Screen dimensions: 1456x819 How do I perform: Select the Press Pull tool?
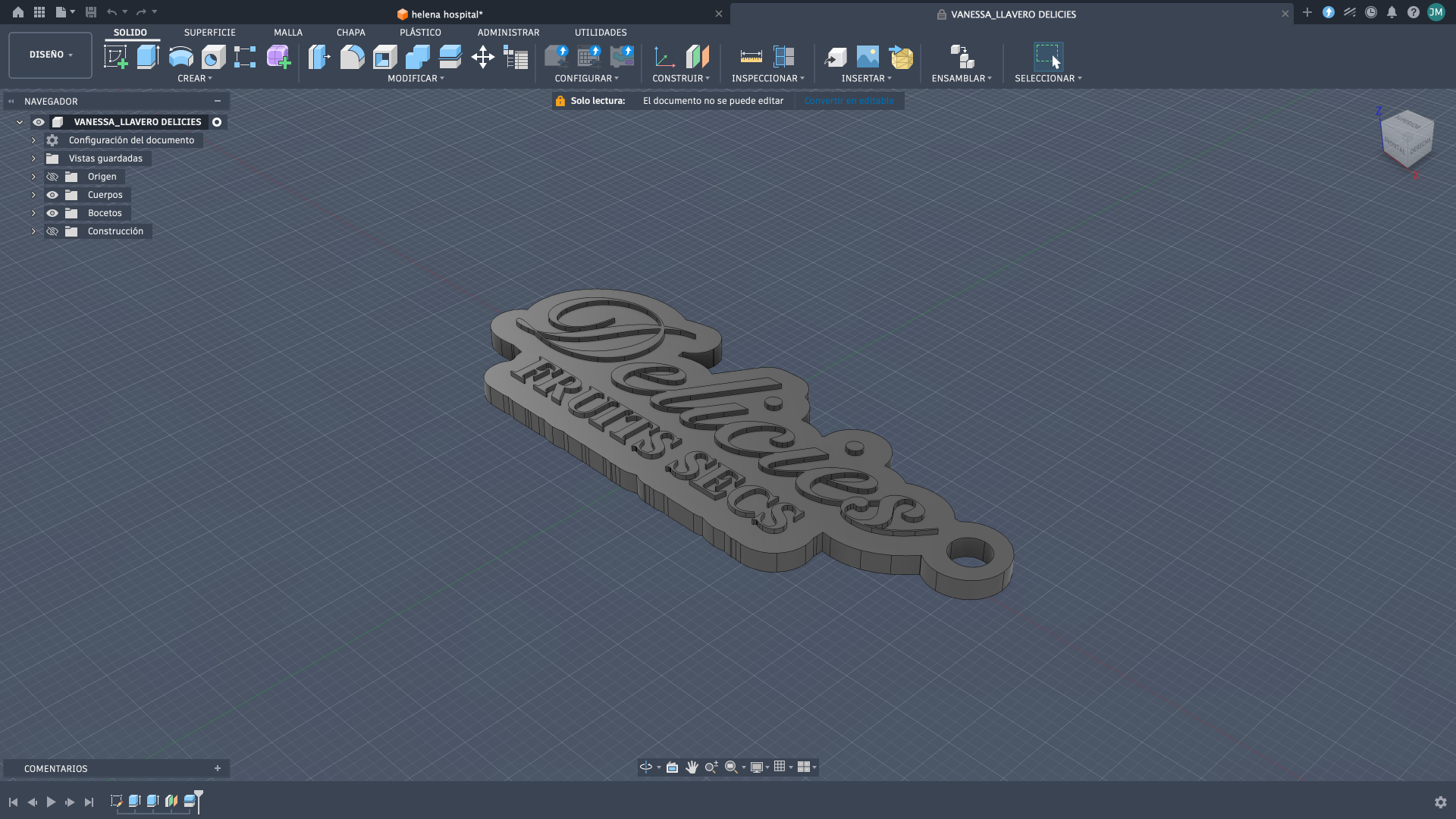pos(319,57)
